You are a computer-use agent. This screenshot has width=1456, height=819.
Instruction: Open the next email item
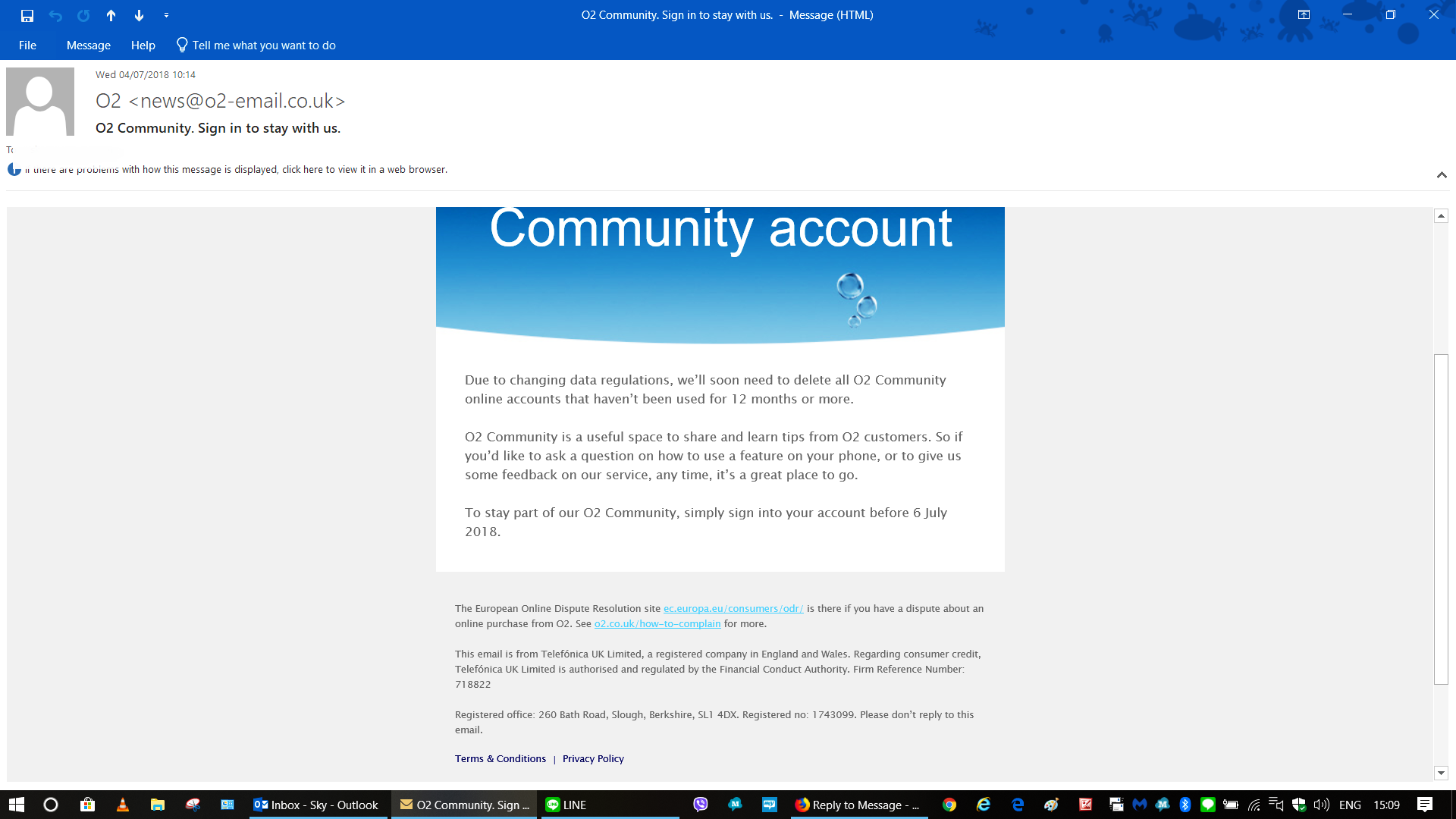139,14
